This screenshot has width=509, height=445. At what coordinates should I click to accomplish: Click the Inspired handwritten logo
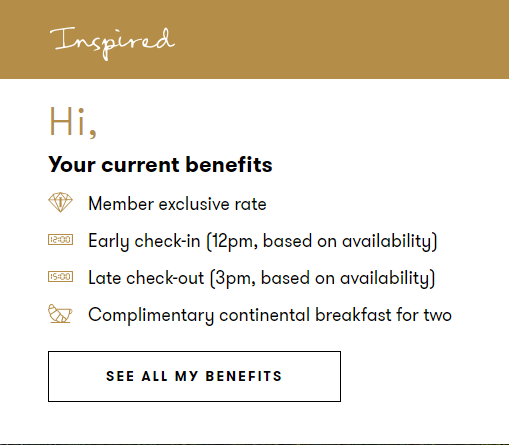coord(112,43)
